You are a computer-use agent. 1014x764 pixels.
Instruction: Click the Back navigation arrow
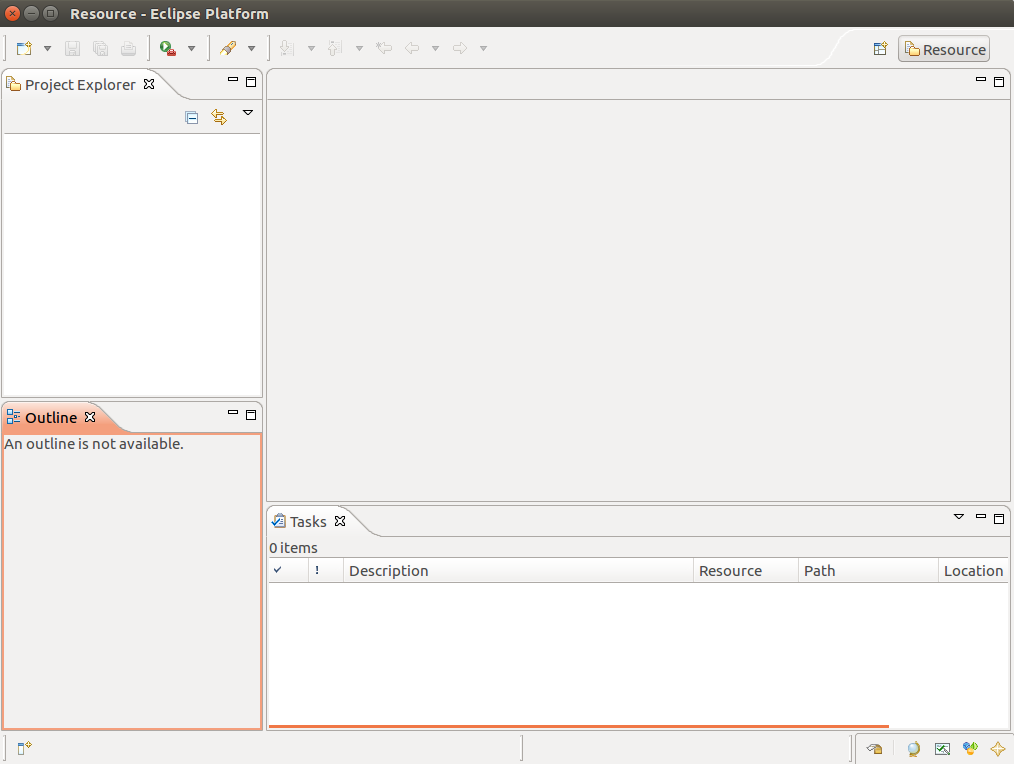coord(412,48)
